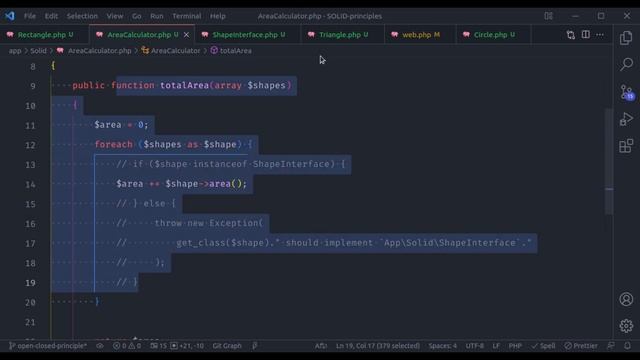Open the More Actions ellipsis in the editor
Image resolution: width=640 pixels, height=360 pixels.
(600, 35)
